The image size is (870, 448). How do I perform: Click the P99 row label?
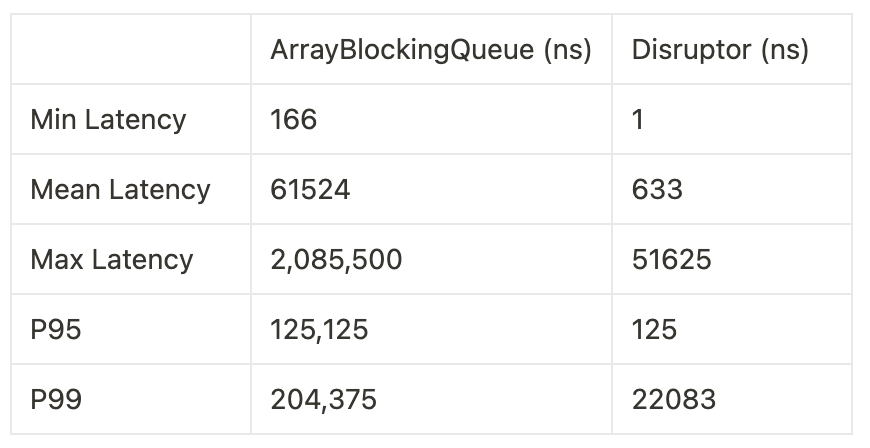(x=56, y=400)
